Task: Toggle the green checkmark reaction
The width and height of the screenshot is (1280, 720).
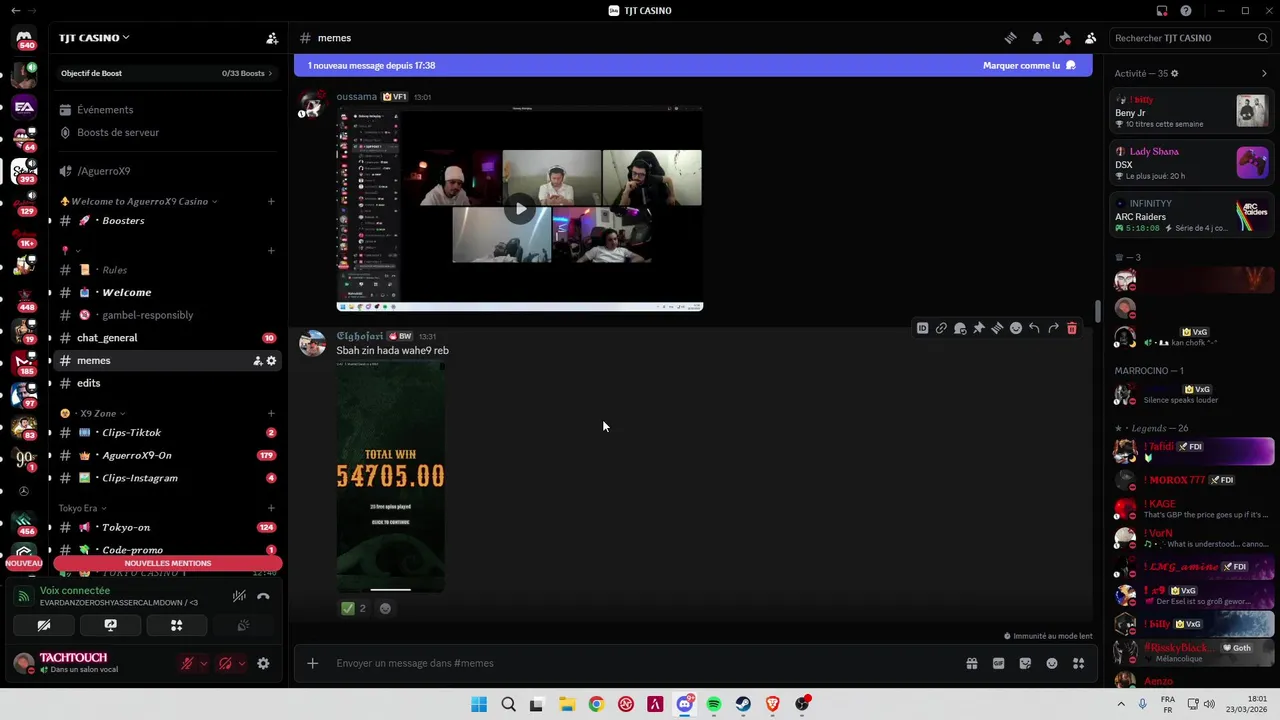Action: point(354,608)
